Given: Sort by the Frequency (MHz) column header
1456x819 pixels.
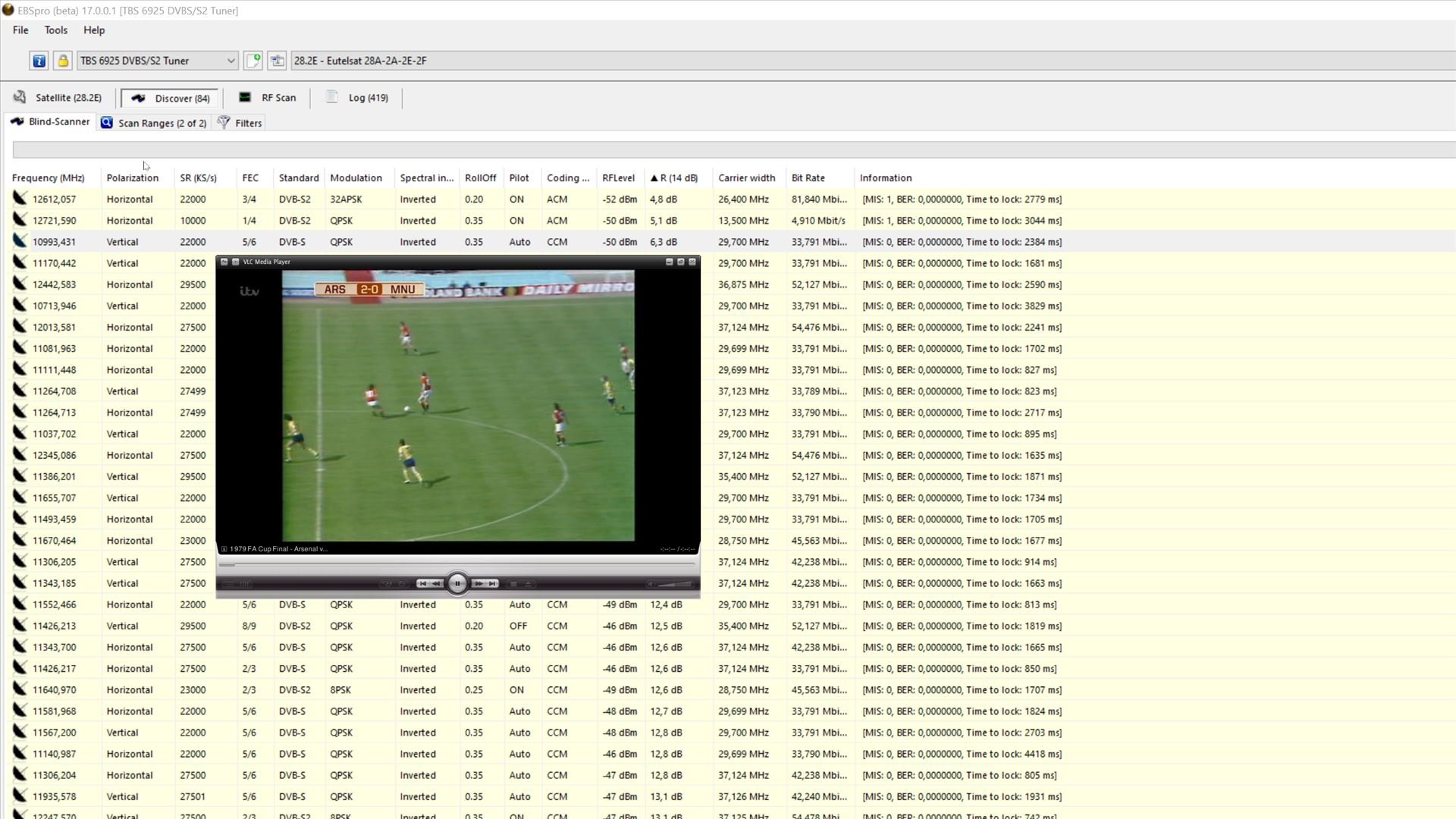Looking at the screenshot, I should (48, 178).
